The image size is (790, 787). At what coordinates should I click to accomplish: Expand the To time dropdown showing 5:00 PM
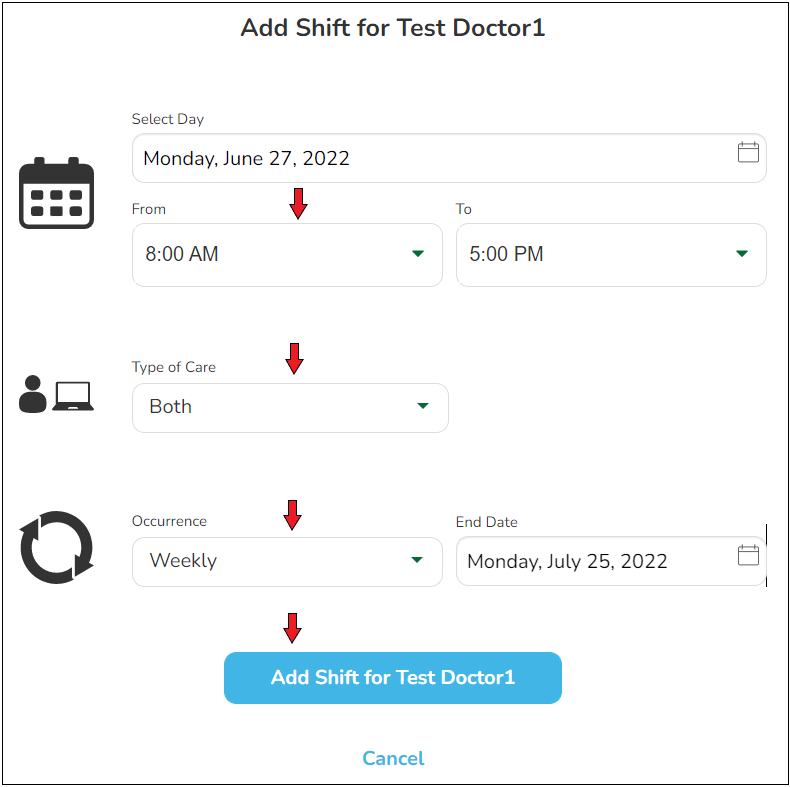click(611, 255)
